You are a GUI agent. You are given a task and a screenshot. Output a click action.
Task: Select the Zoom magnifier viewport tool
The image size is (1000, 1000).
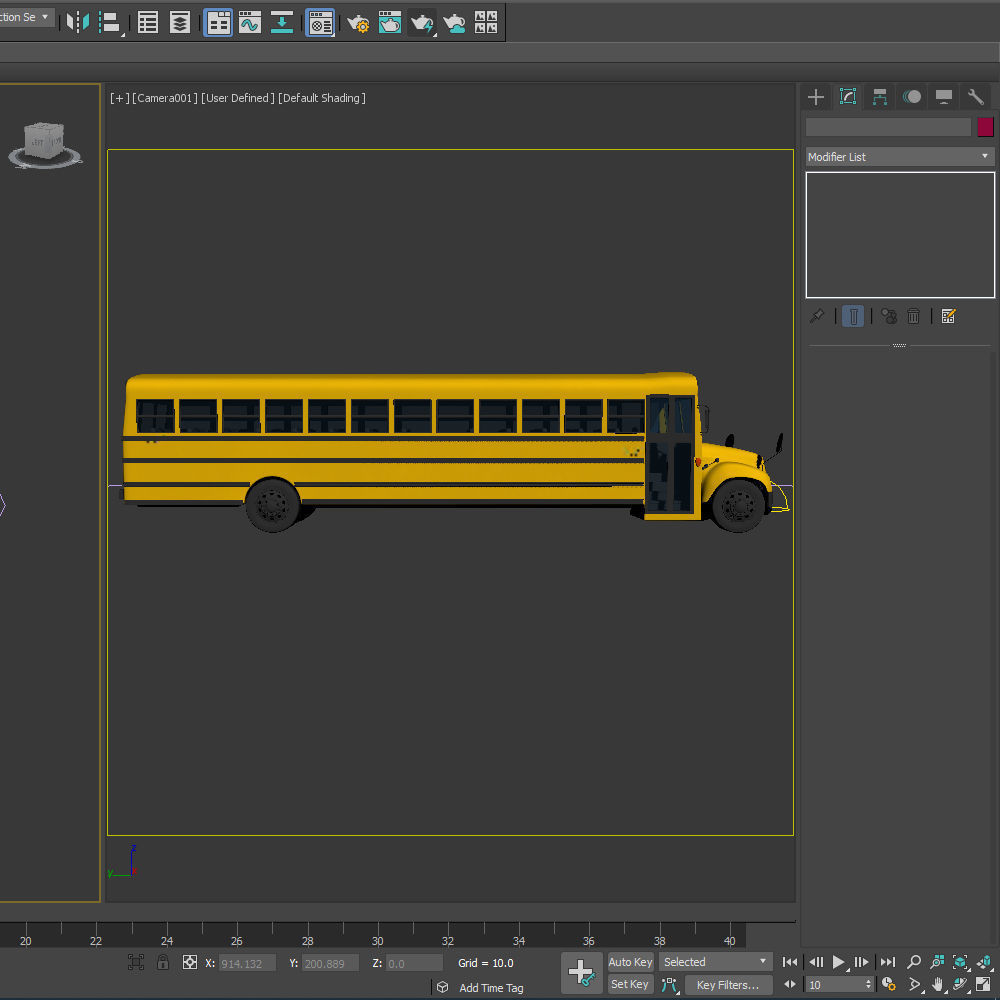[x=914, y=962]
